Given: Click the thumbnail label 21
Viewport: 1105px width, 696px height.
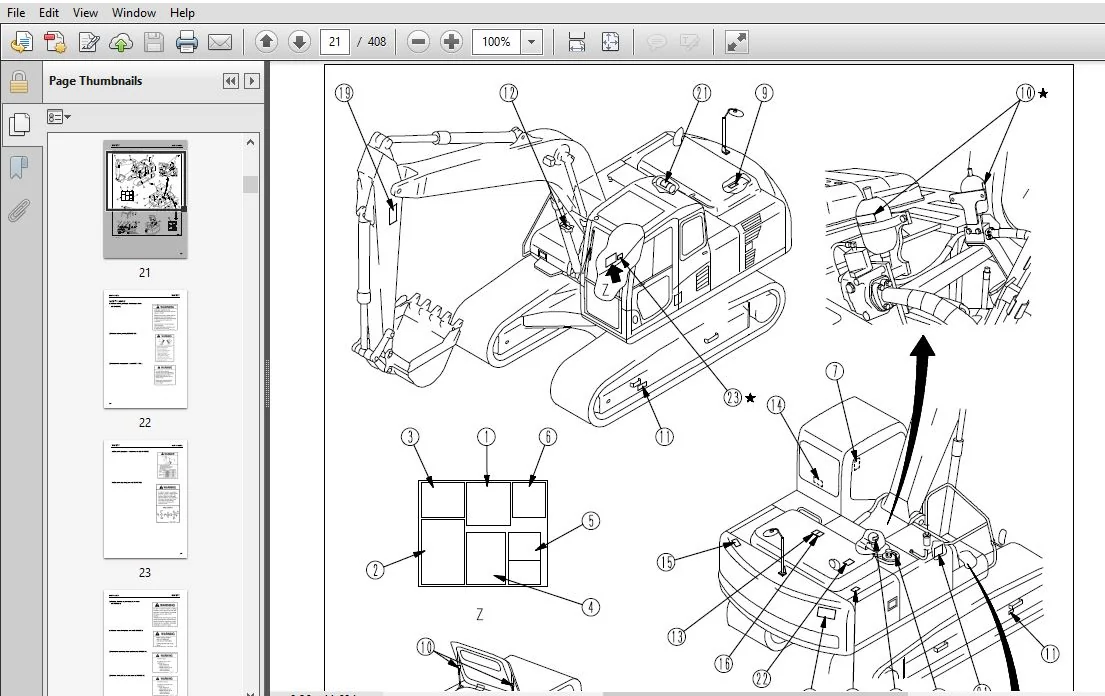Looking at the screenshot, I should click(x=144, y=273).
